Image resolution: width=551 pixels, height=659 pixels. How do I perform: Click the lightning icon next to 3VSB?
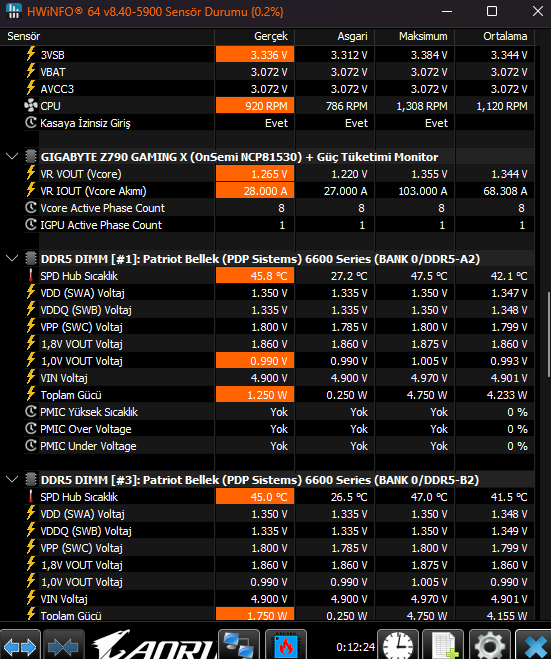(31, 54)
